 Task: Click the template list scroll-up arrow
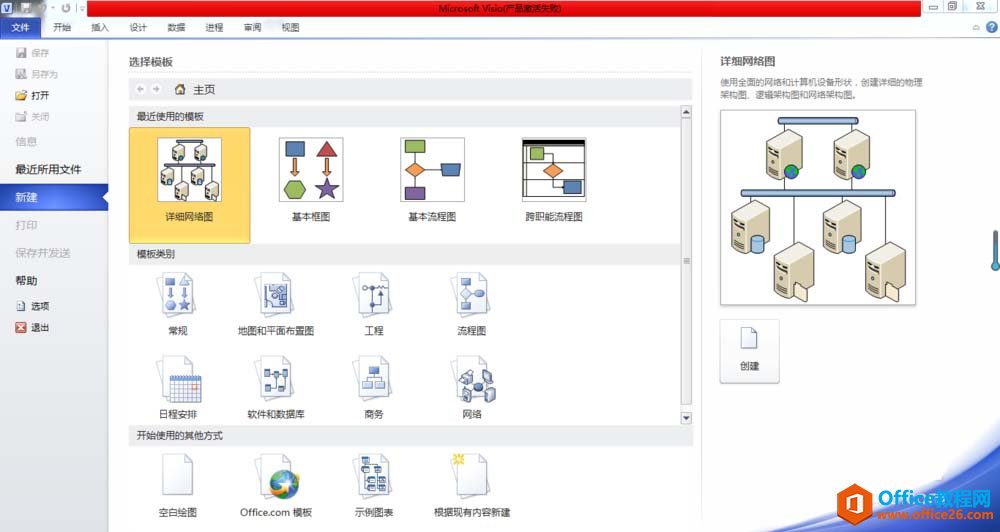click(x=686, y=112)
